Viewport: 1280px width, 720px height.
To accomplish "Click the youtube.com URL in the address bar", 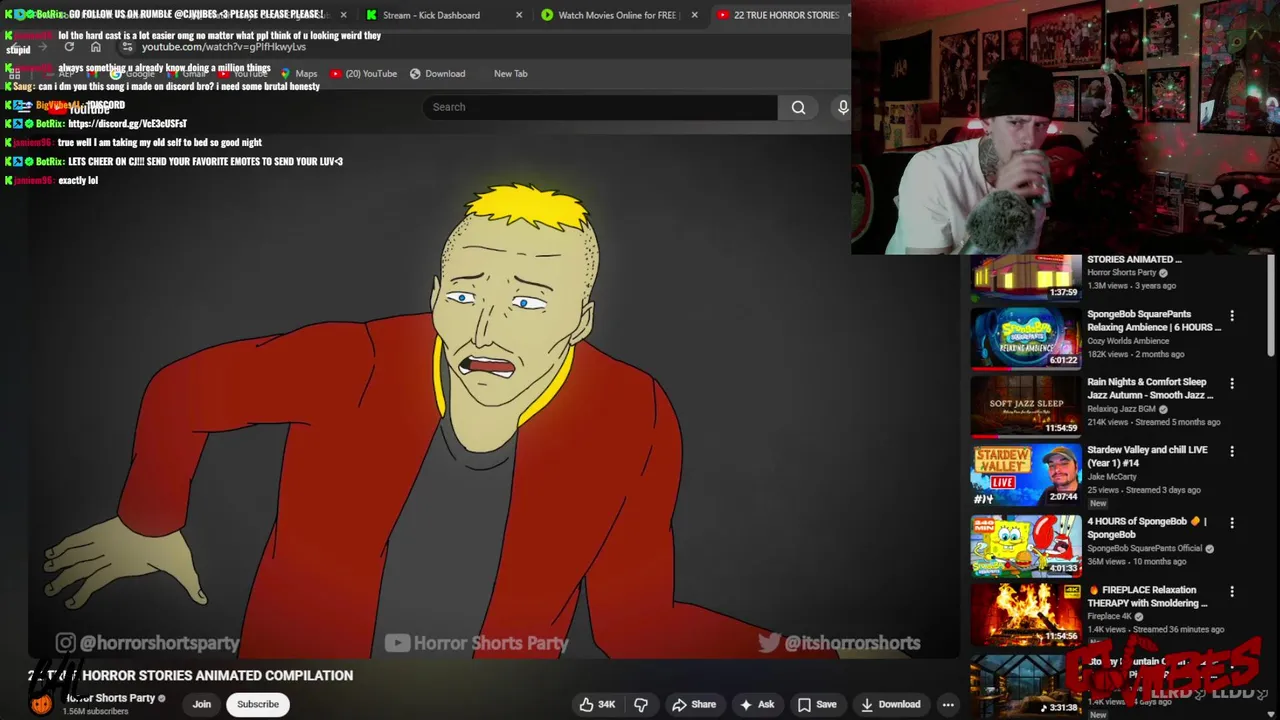I will pyautogui.click(x=223, y=47).
